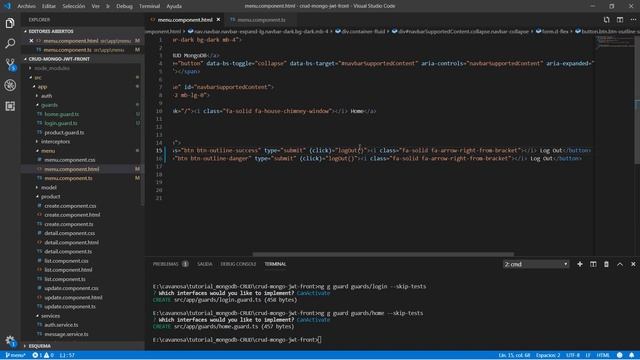Click into the terminal command prompt
Image resolution: width=640 pixels, height=360 pixels.
(x=320, y=340)
